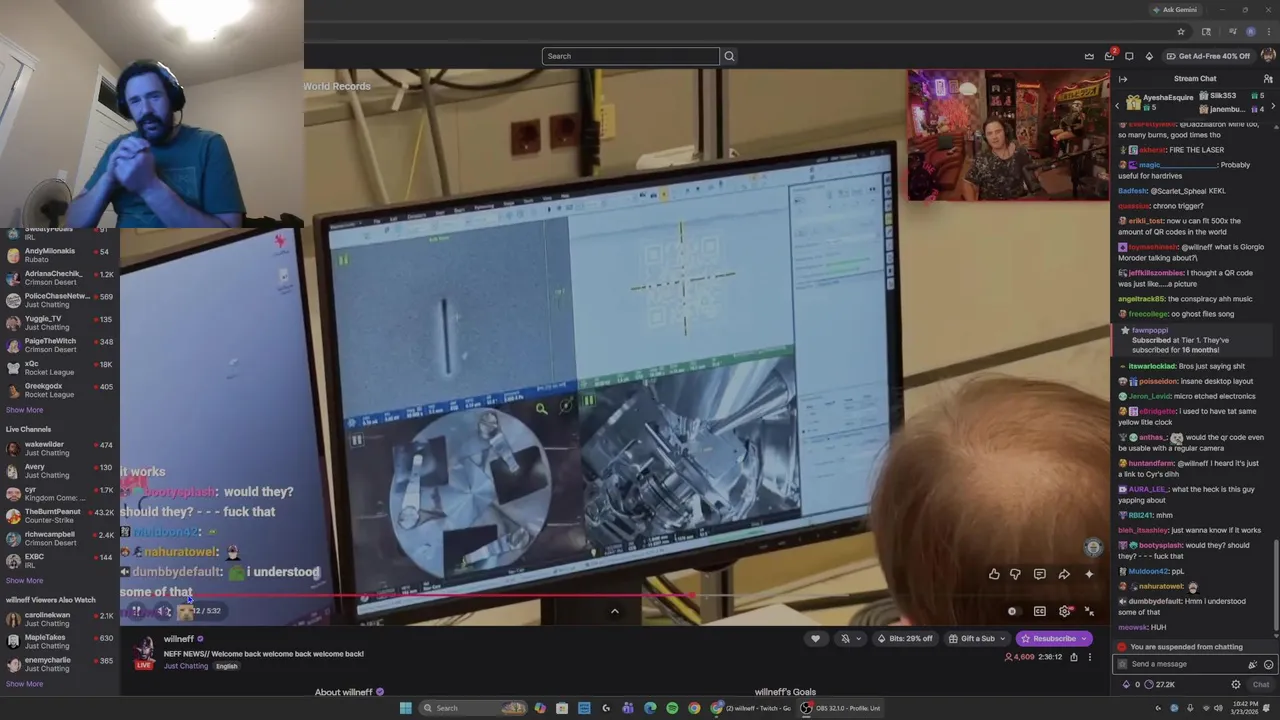Open stream more options three dots
1280x720 pixels.
pos(1090,657)
